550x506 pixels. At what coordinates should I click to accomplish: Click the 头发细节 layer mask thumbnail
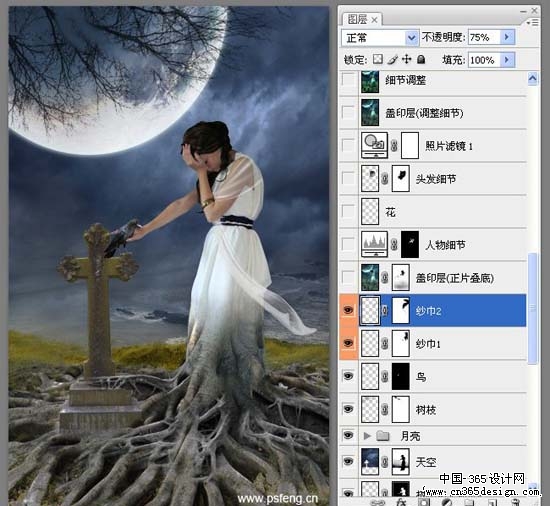(401, 178)
